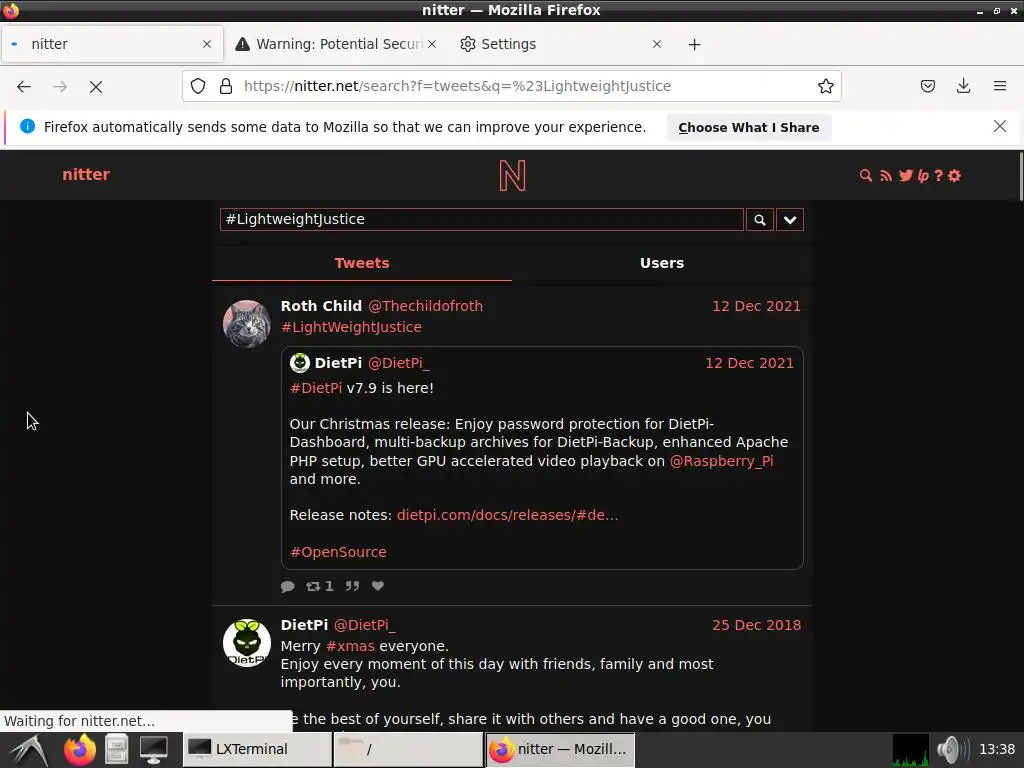Screen dimensions: 1024x768
Task: Click the page vertical scrollbar
Action: tap(1020, 176)
